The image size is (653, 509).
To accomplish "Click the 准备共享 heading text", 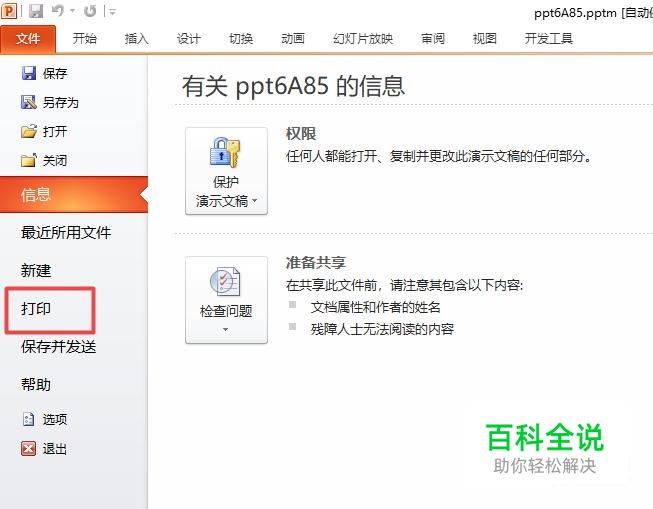I will coord(316,263).
